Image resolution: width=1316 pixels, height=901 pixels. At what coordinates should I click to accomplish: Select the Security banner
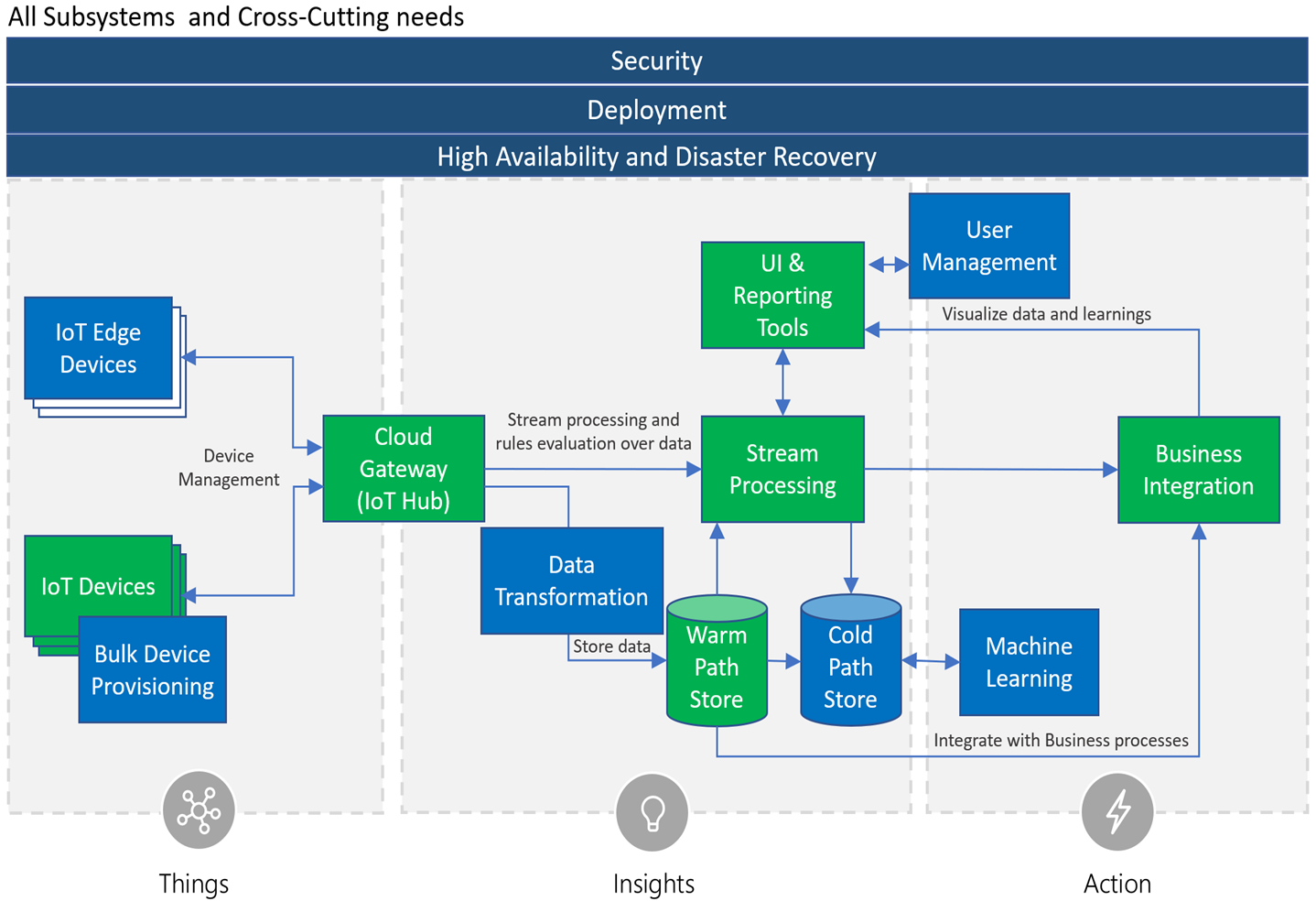pyautogui.click(x=657, y=60)
